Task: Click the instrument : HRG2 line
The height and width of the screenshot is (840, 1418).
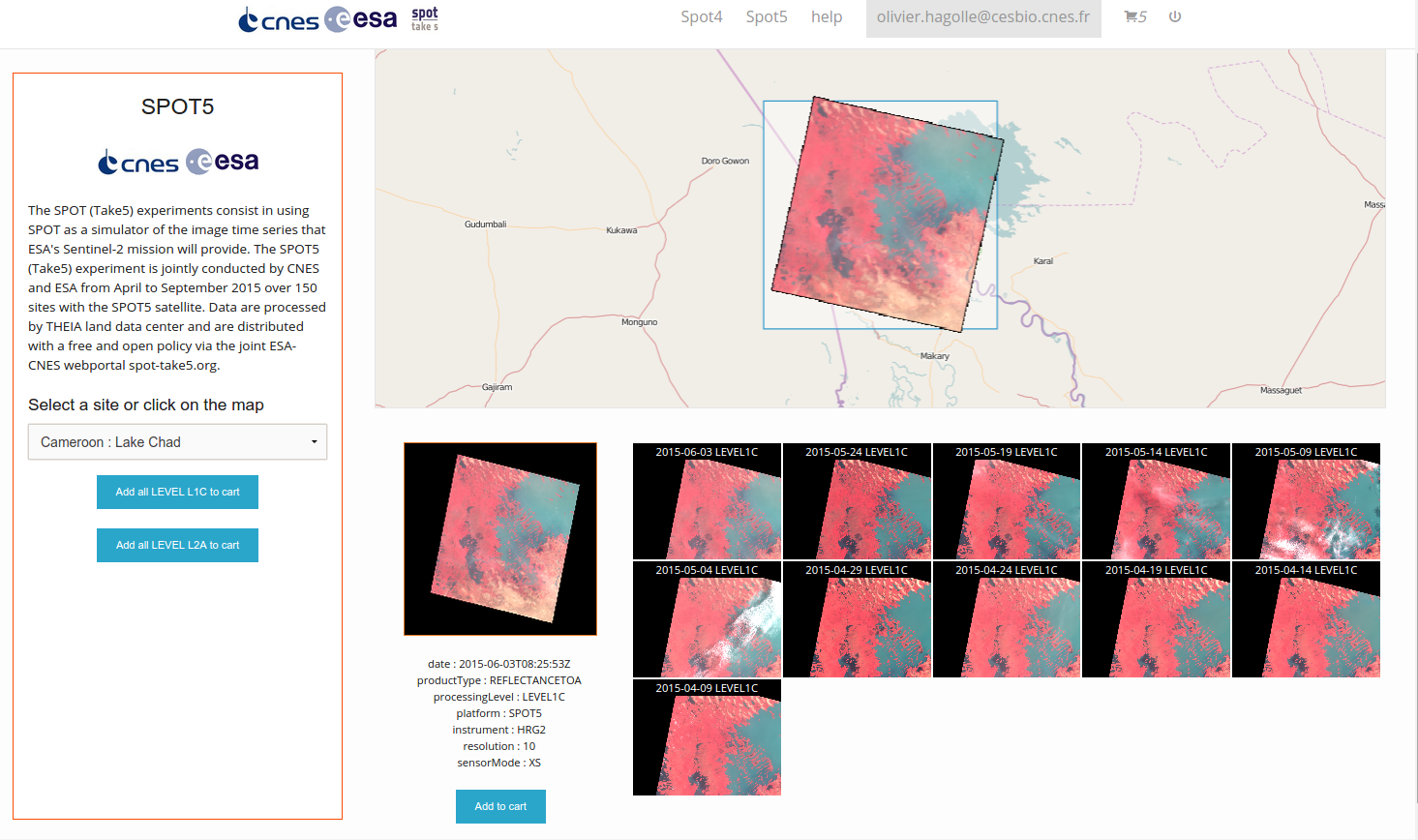Action: [x=499, y=730]
